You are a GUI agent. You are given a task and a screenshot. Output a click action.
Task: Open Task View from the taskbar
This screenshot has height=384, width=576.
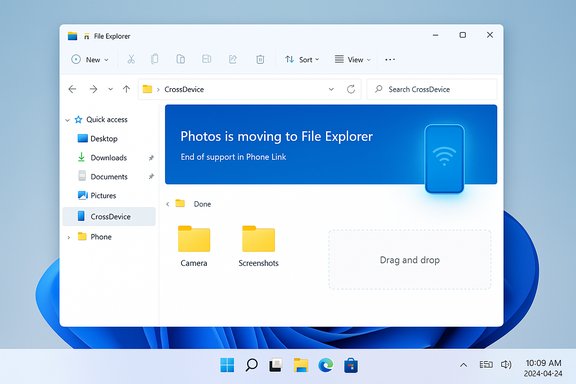[276, 365]
